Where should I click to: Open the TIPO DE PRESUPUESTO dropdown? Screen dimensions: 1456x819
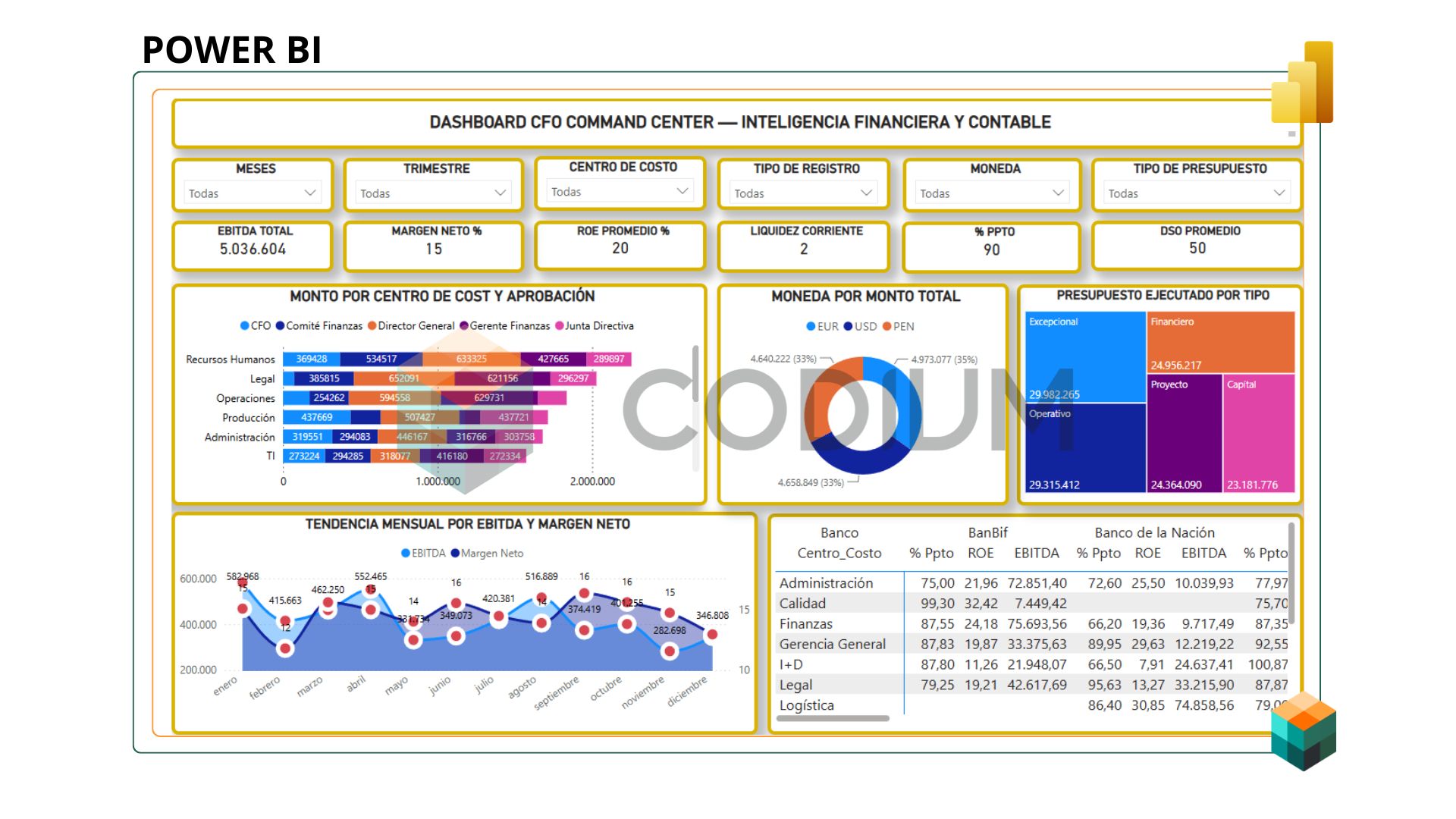(x=1197, y=193)
